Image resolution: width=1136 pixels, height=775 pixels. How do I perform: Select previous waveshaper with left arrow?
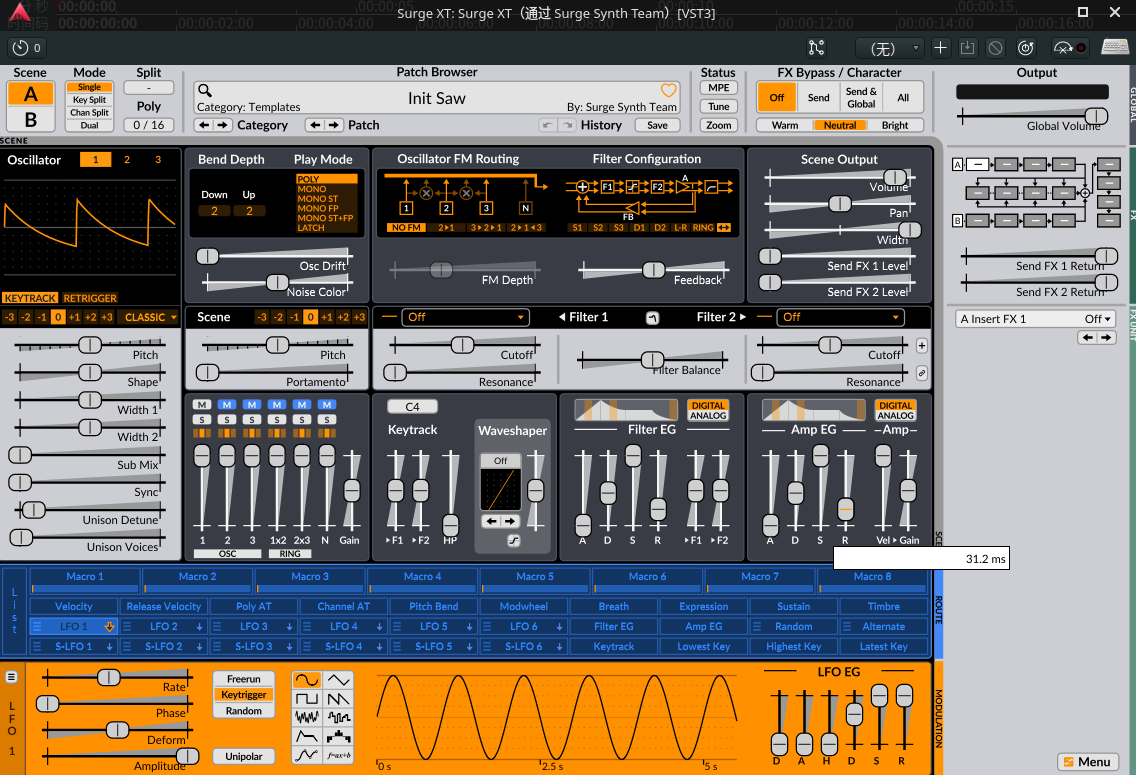point(491,521)
